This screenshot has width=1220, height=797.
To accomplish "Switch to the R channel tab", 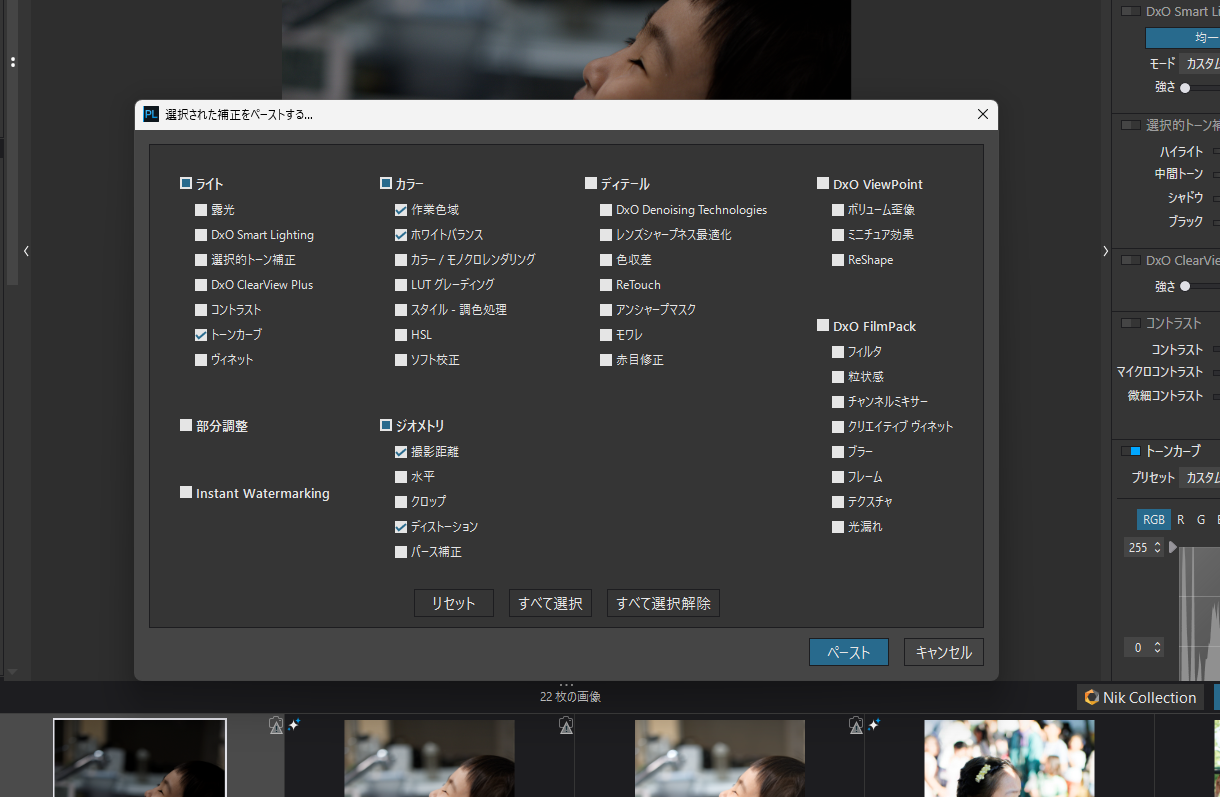I will pos(1180,520).
